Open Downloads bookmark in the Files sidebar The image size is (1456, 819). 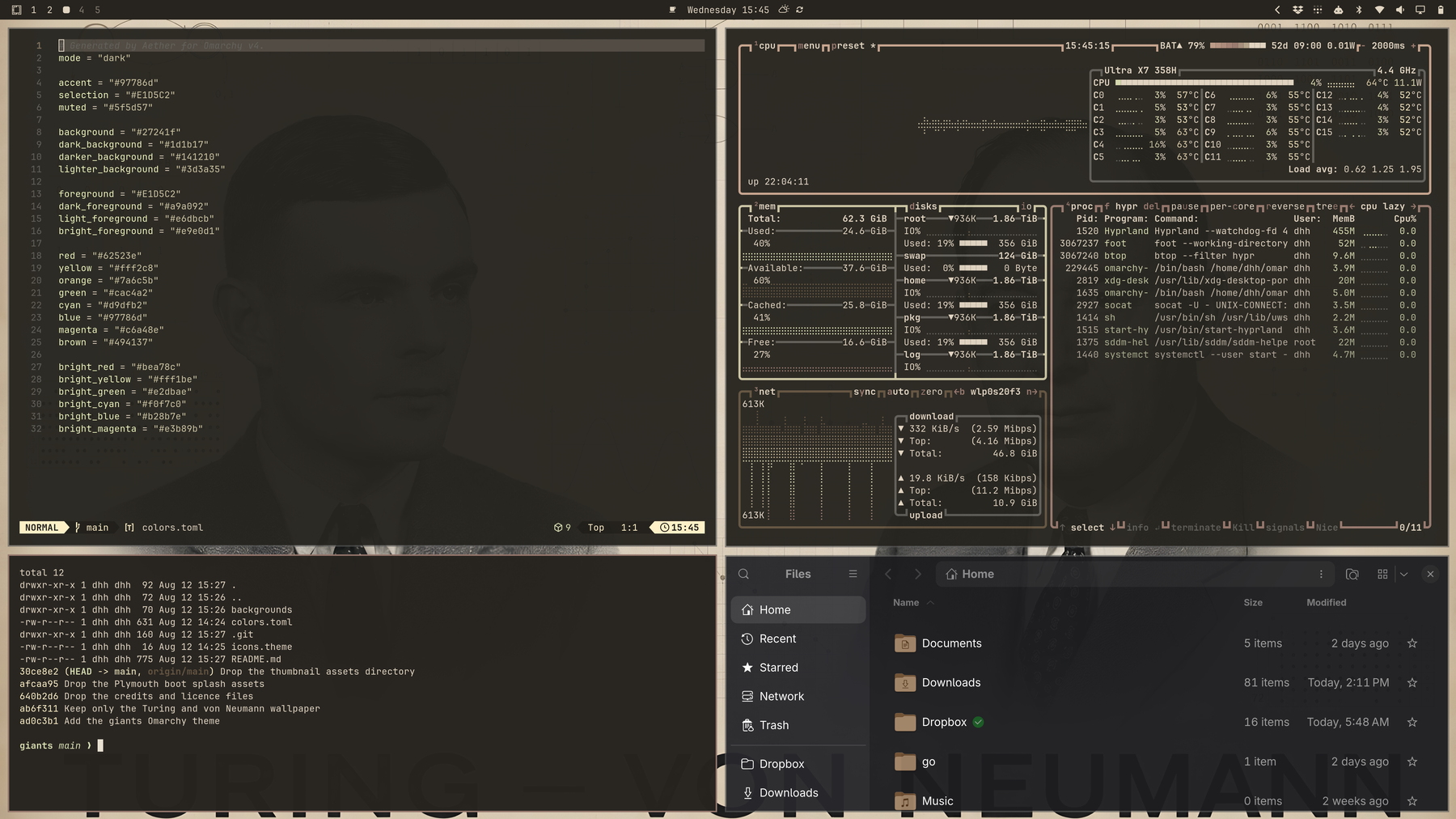[x=798, y=793]
